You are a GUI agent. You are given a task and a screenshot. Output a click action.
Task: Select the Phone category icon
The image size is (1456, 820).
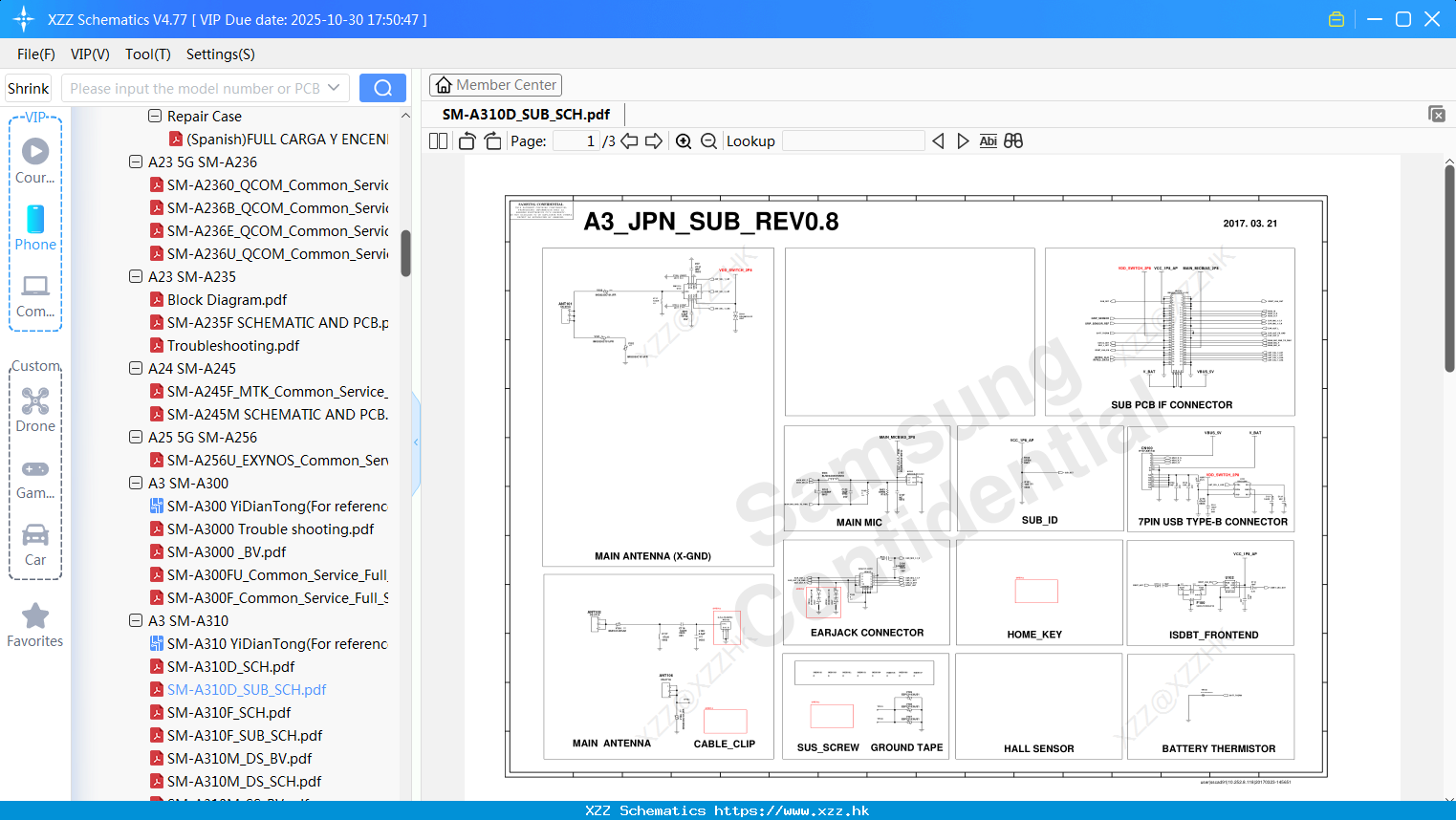35,227
